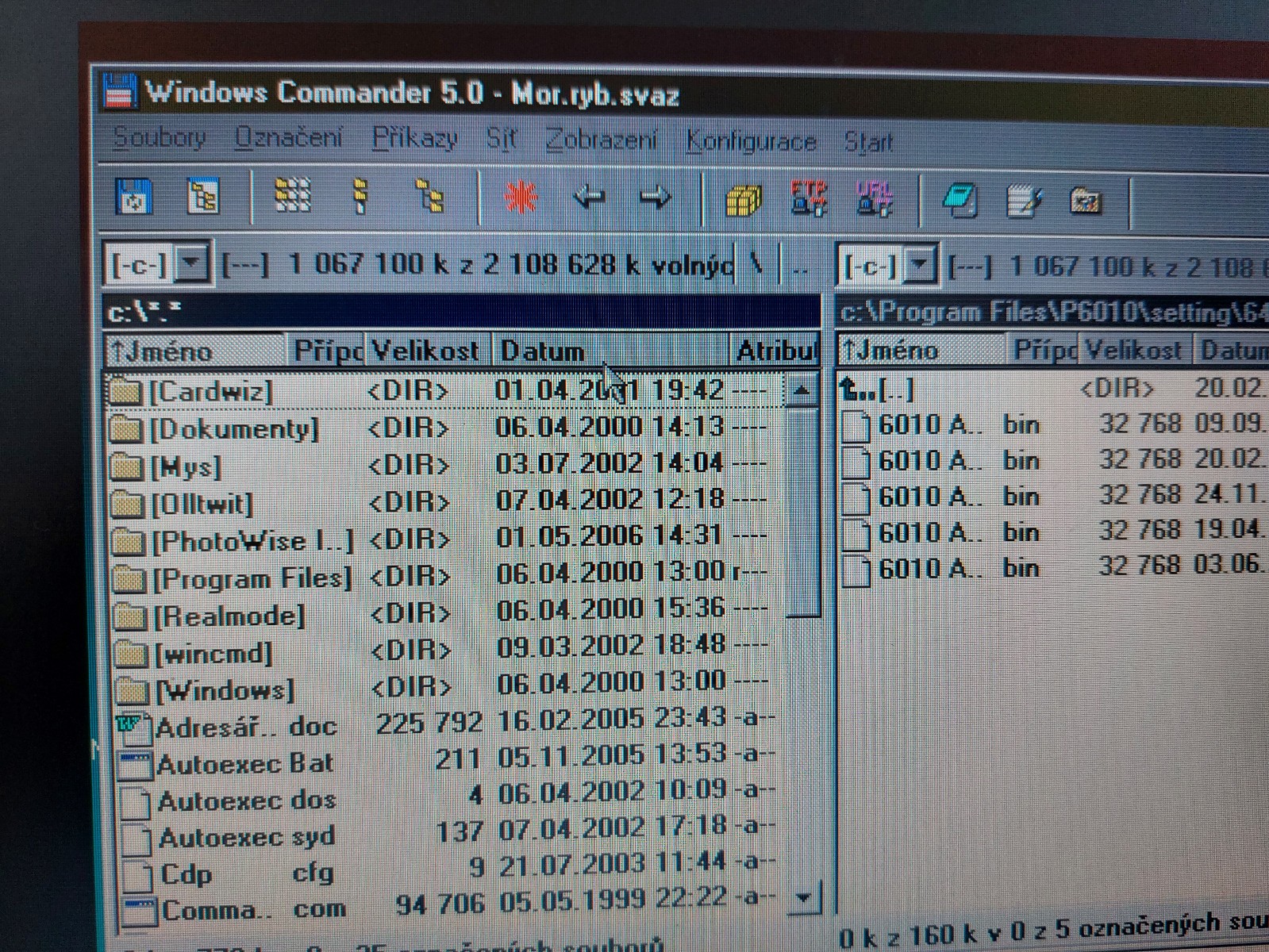
Task: Open the Start menu item
Action: [868, 143]
